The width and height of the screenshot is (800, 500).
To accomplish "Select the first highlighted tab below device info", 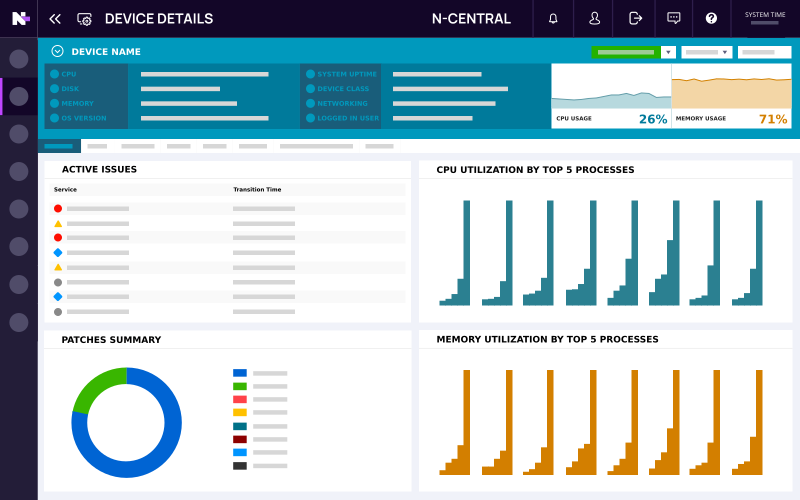I will point(59,146).
